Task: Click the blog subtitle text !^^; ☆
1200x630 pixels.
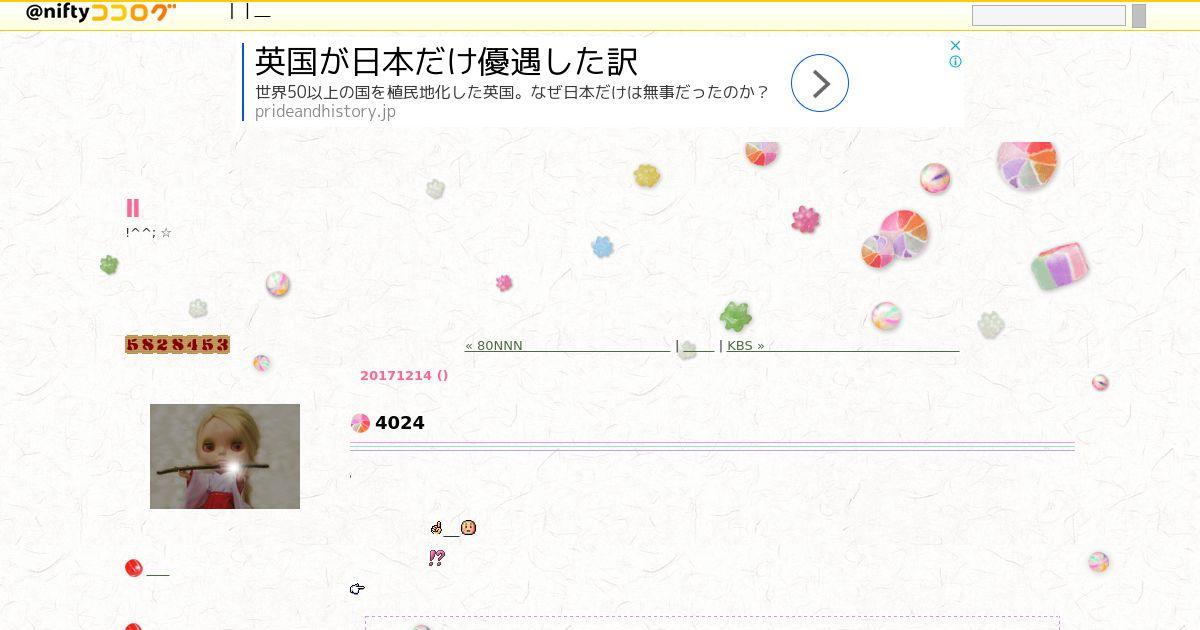Action: click(149, 233)
